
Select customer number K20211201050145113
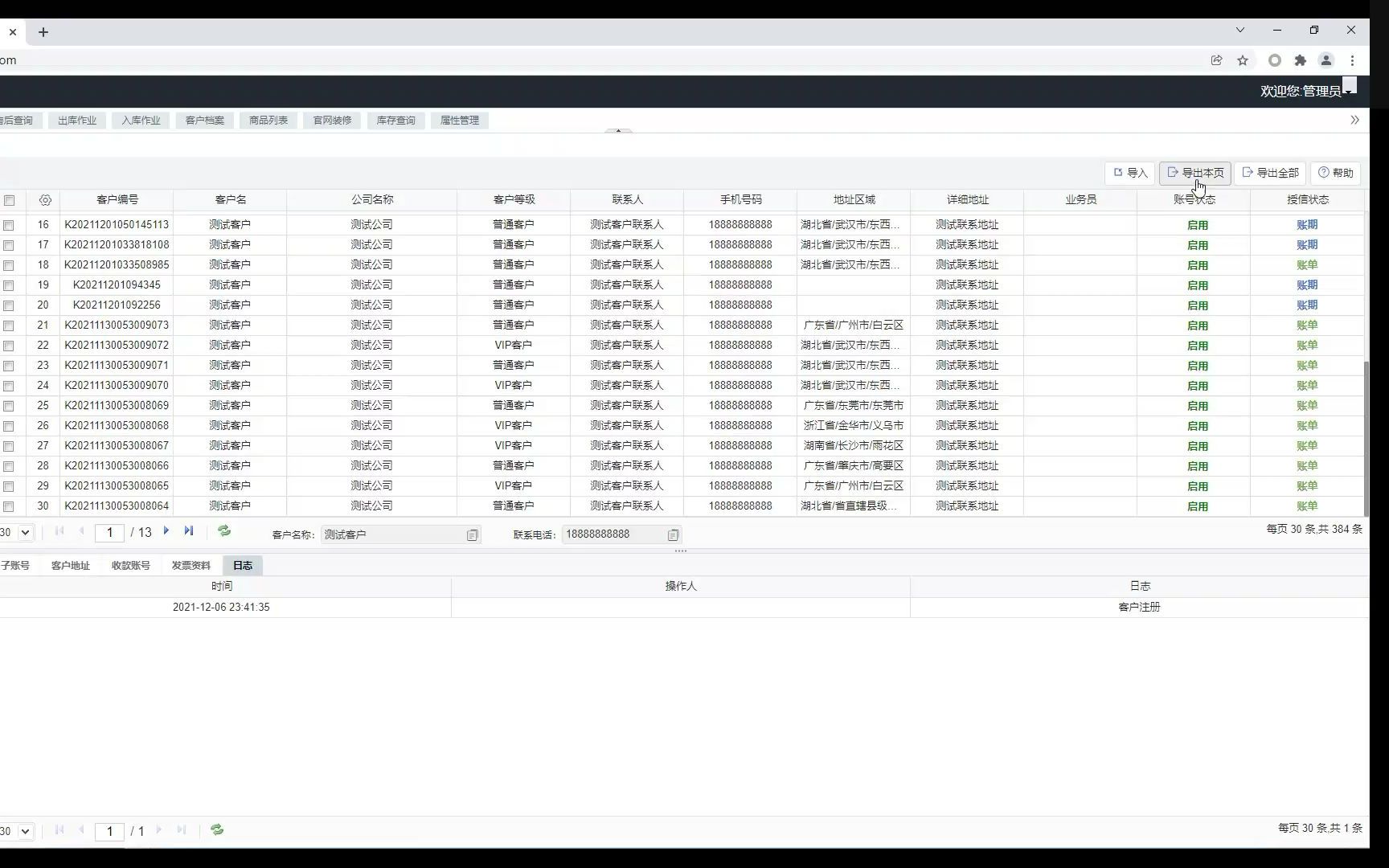tap(117, 225)
